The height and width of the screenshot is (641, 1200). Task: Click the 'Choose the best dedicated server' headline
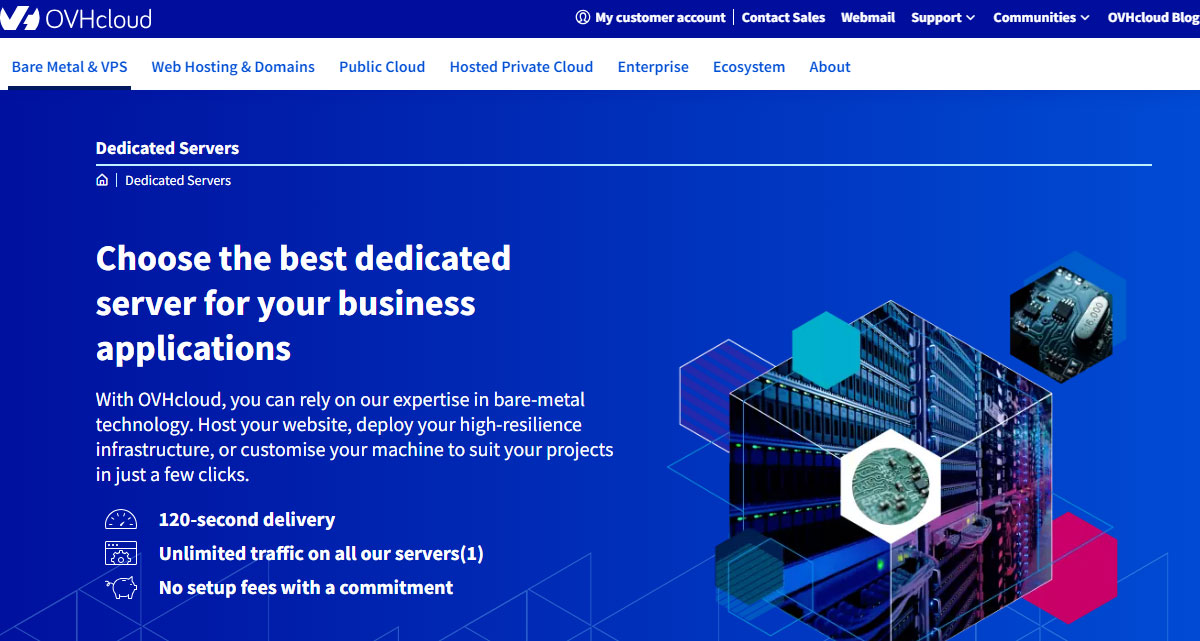coord(303,303)
